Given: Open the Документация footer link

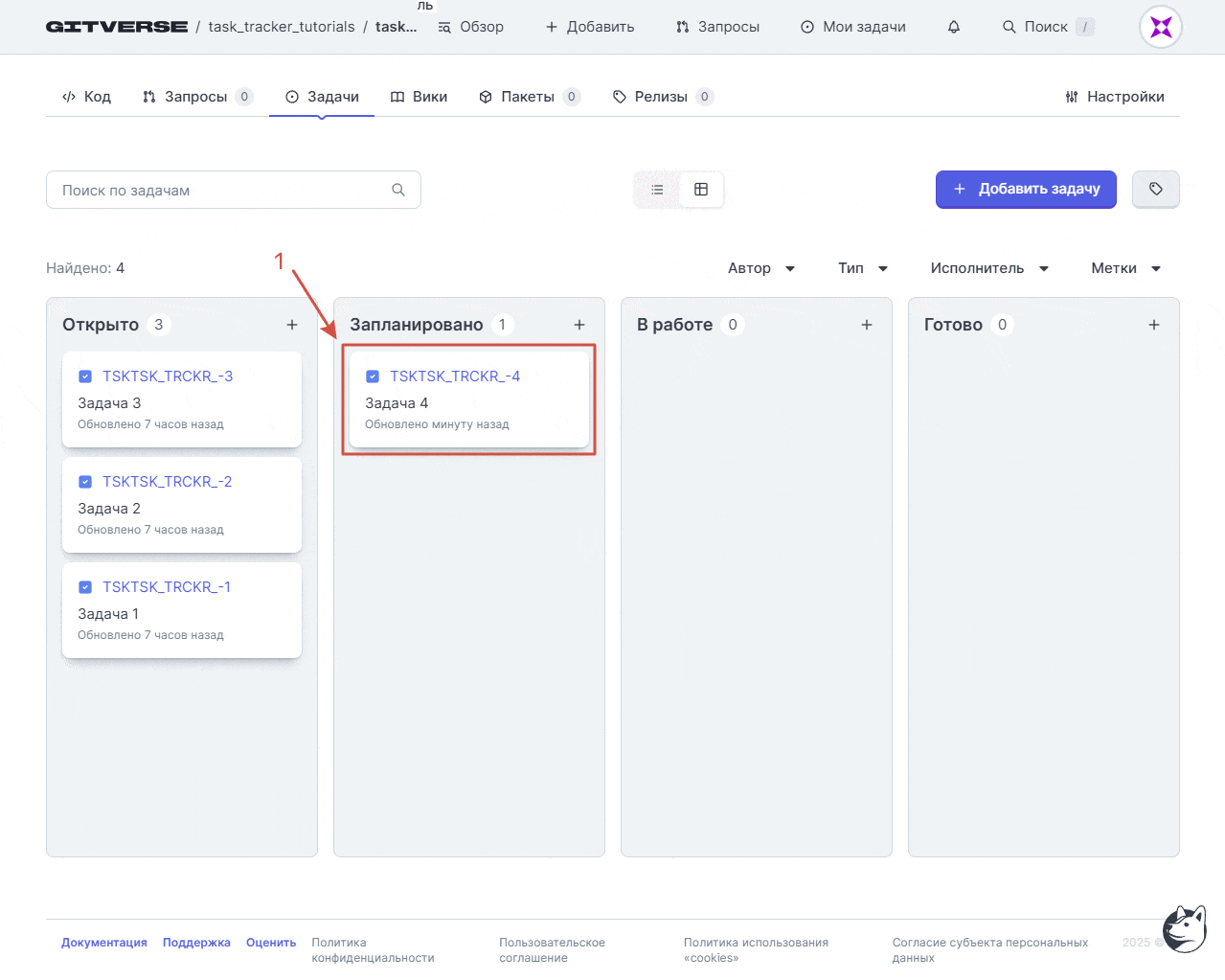Looking at the screenshot, I should (104, 943).
